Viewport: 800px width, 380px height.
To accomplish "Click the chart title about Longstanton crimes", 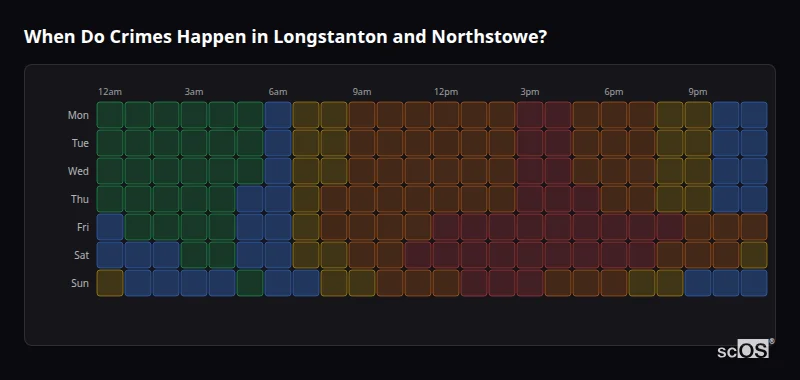I will click(x=285, y=37).
